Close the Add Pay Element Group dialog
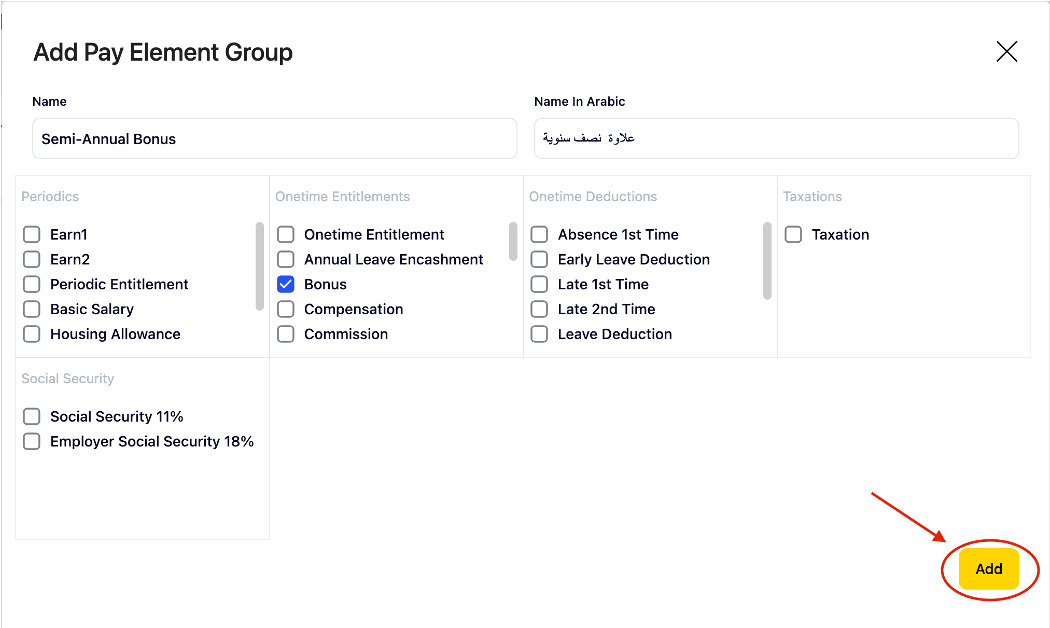1050x628 pixels. point(1006,52)
